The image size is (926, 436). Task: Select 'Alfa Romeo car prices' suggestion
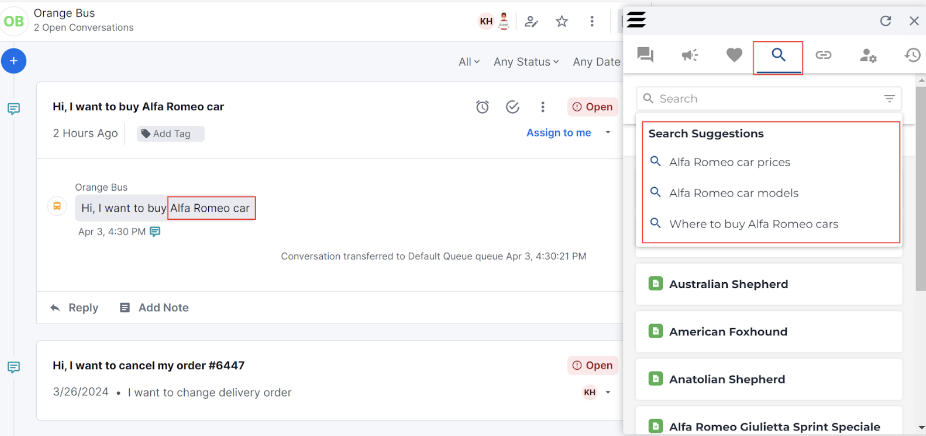[729, 162]
